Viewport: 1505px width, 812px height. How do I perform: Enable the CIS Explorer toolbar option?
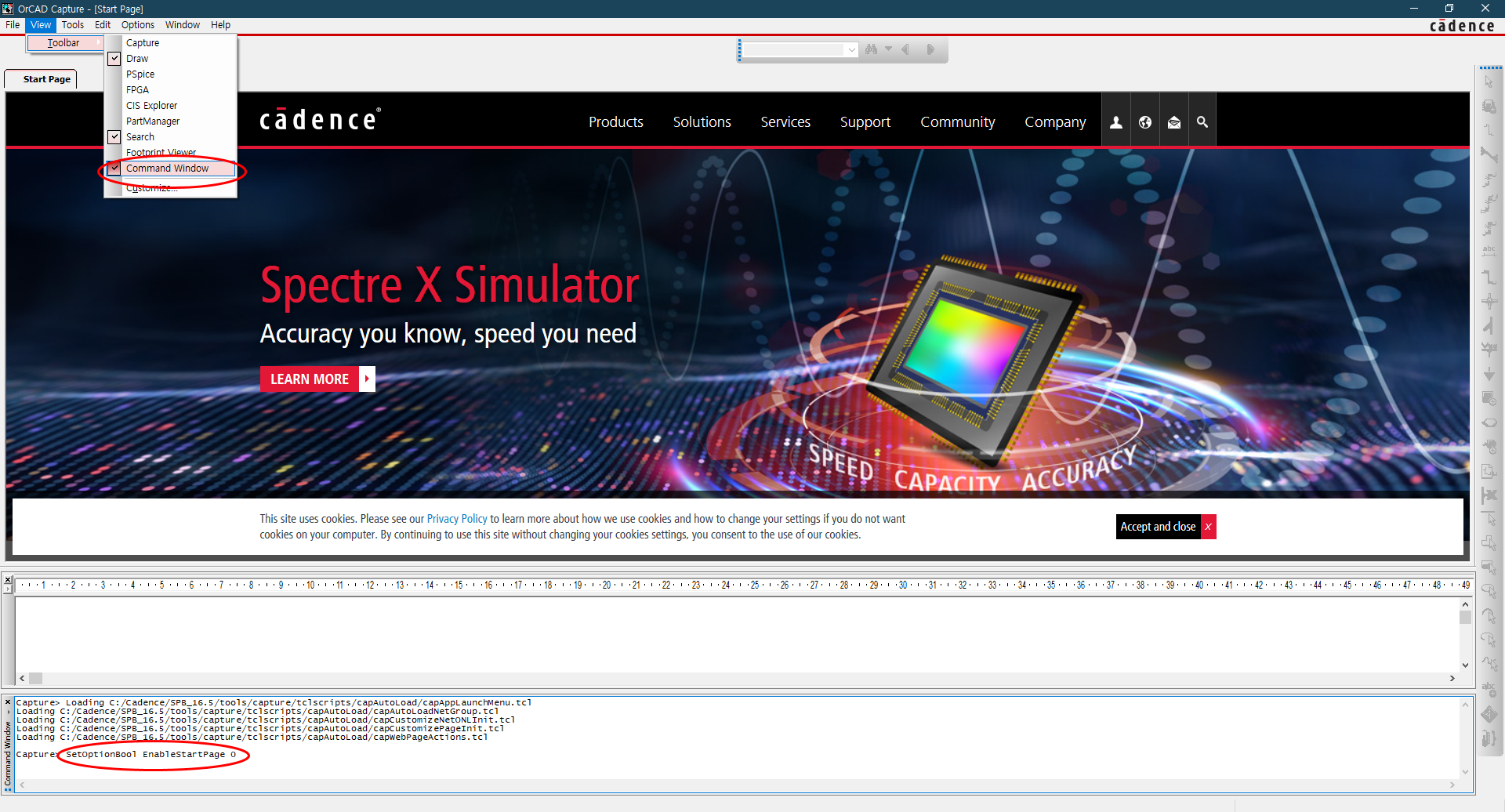[170, 106]
